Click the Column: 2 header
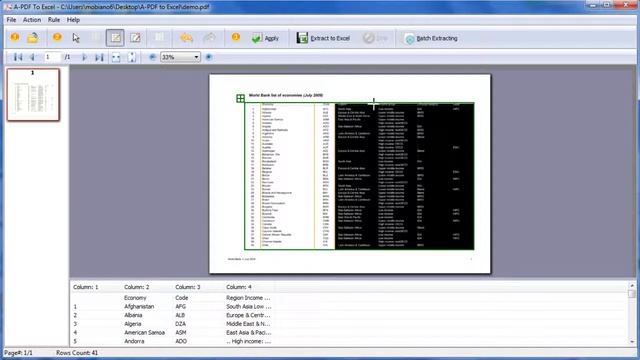Image resolution: width=640 pixels, height=360 pixels. click(x=137, y=287)
